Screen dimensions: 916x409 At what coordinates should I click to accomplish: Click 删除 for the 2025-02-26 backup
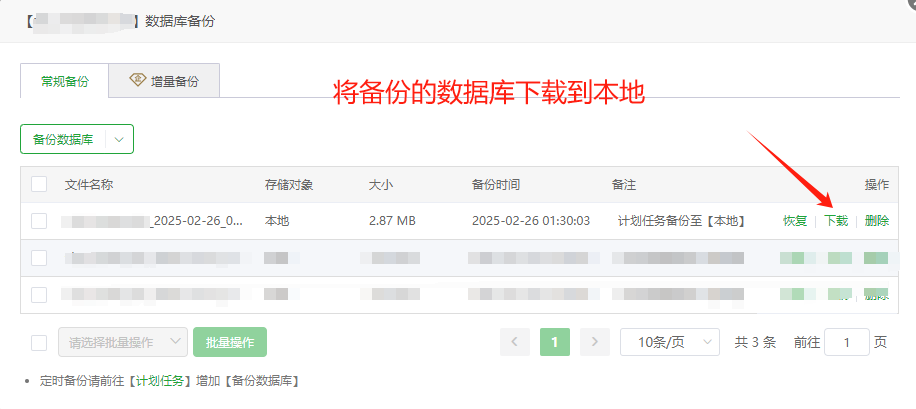(x=876, y=221)
